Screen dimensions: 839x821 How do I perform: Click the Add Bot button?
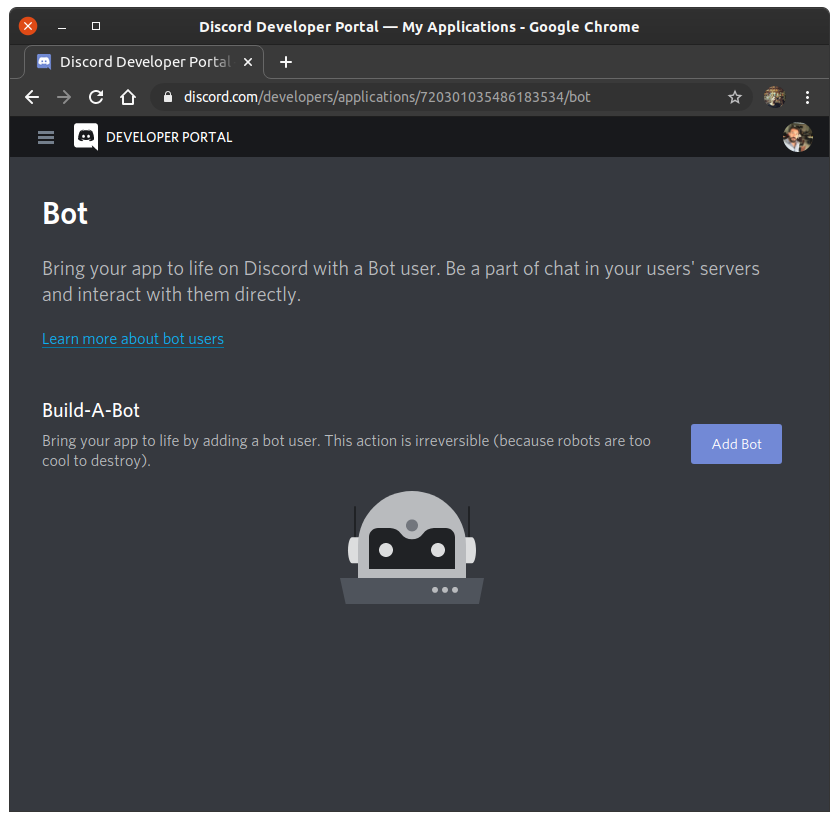tap(736, 444)
